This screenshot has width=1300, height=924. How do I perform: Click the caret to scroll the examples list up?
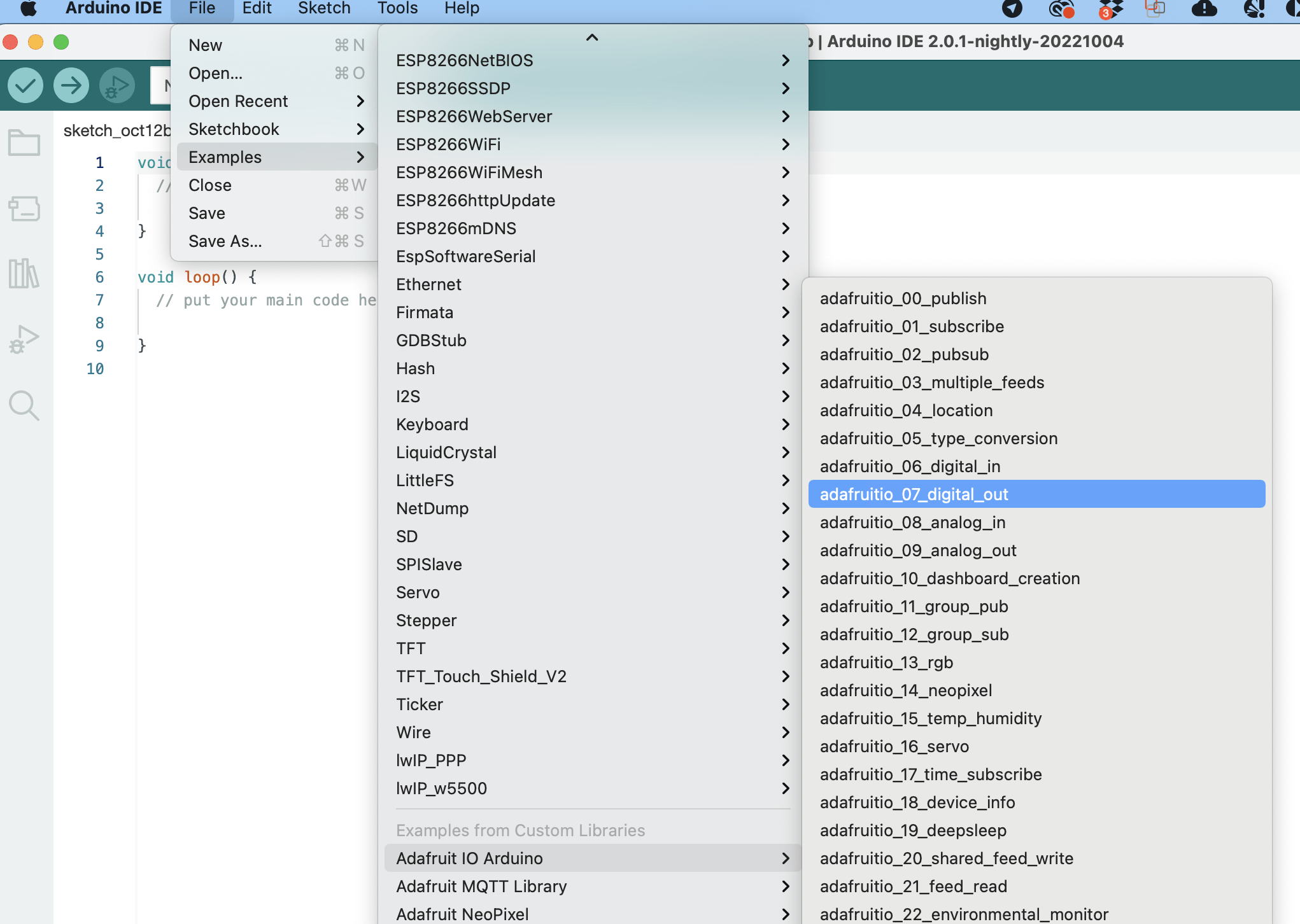[x=592, y=38]
